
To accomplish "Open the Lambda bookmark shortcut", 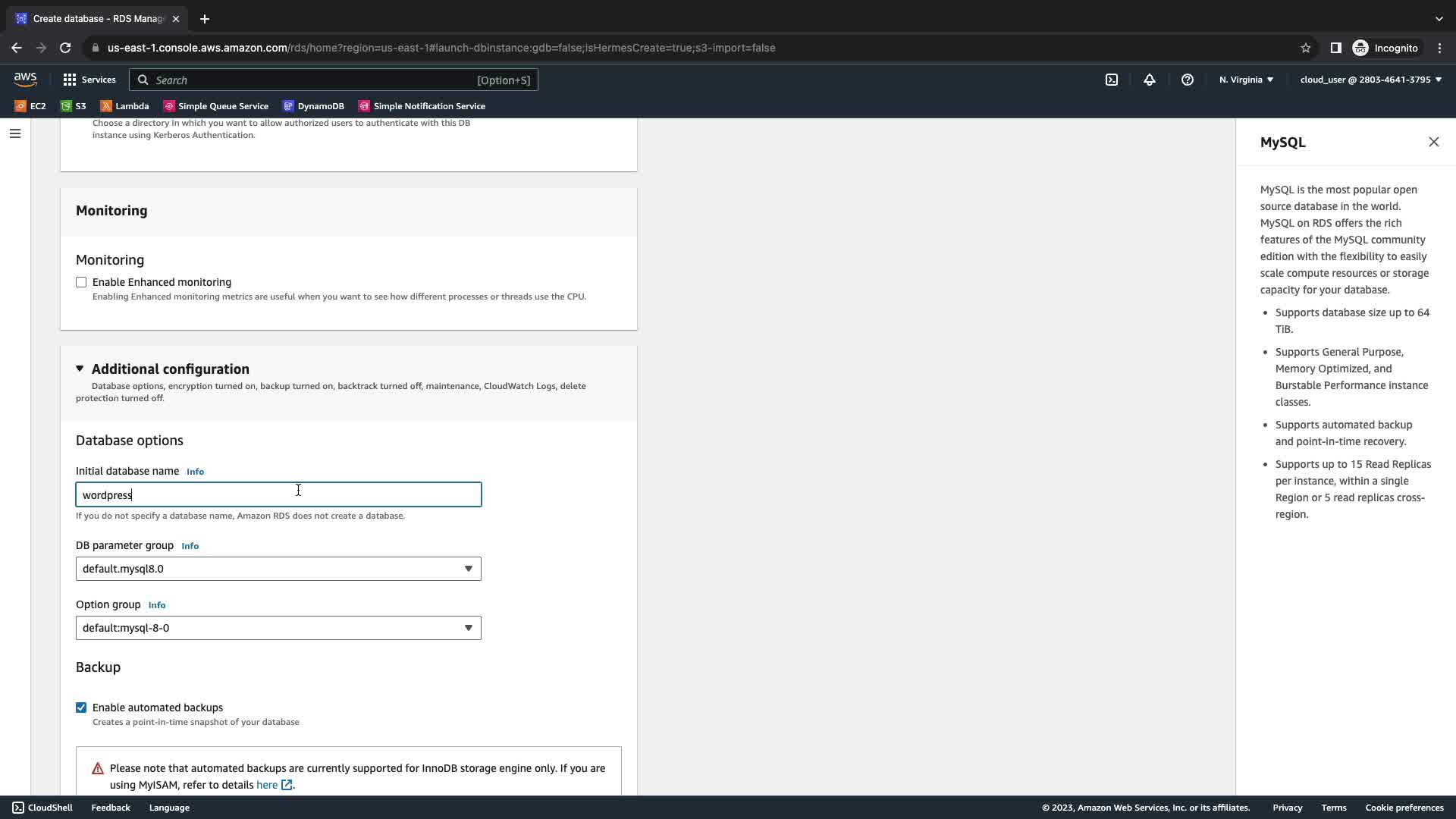I will coord(124,106).
